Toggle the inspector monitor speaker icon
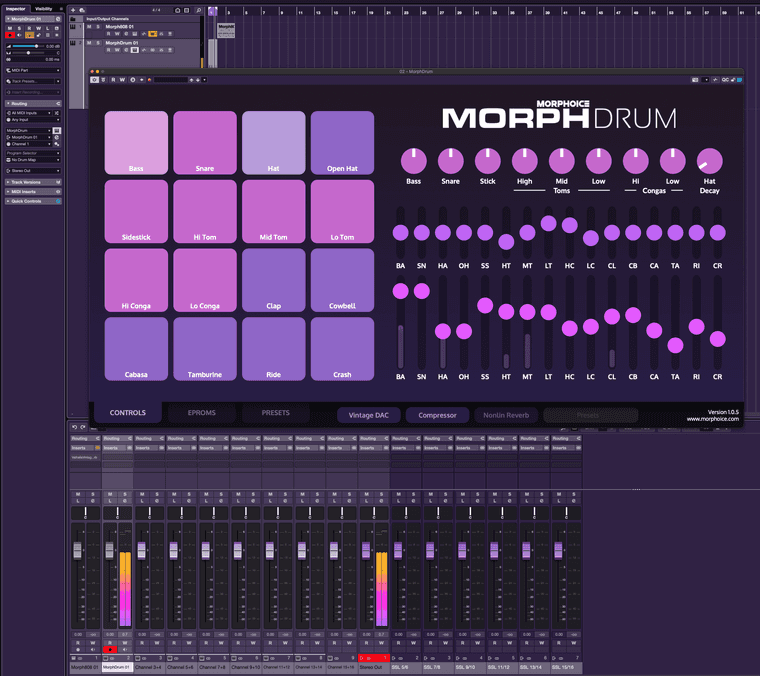The height and width of the screenshot is (676, 760). pos(19,35)
